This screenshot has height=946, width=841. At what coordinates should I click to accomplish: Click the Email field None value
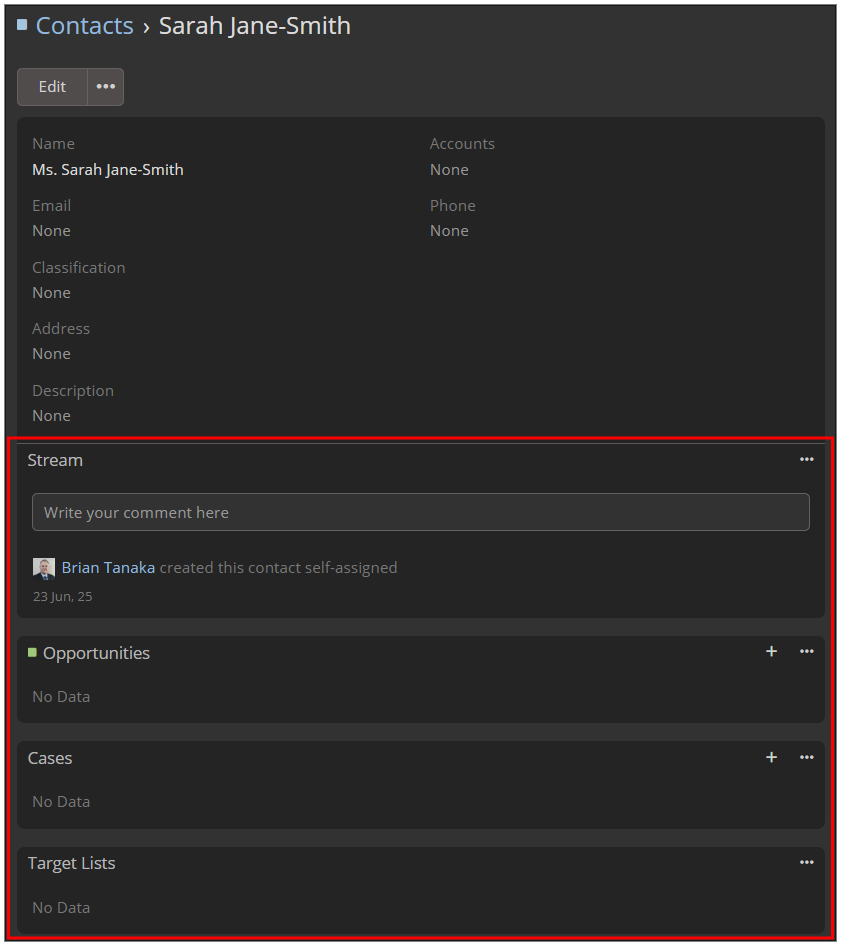pos(51,231)
